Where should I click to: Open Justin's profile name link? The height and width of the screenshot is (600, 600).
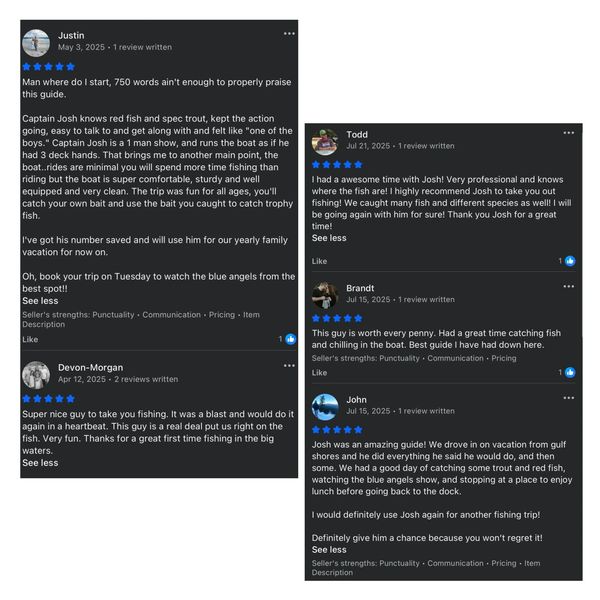[x=71, y=35]
